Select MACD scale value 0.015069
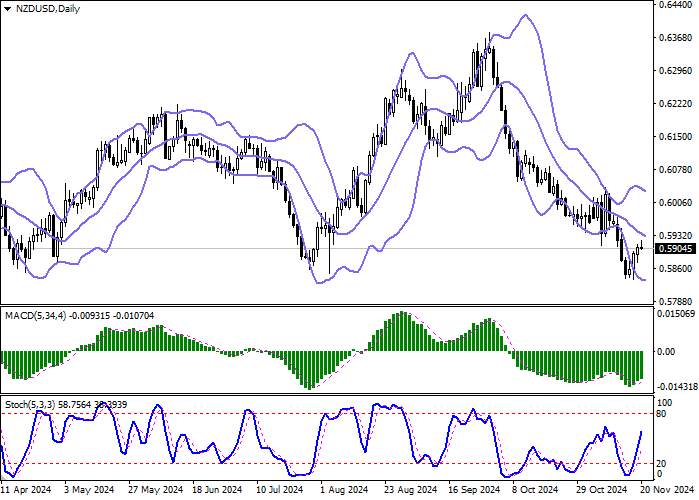The width and height of the screenshot is (699, 500). (676, 314)
